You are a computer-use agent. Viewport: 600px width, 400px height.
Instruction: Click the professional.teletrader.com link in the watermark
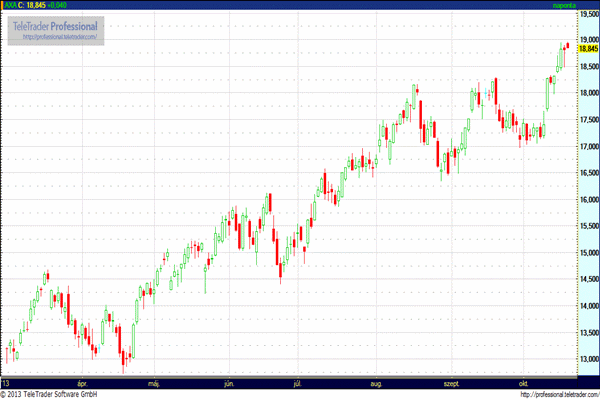[60, 37]
